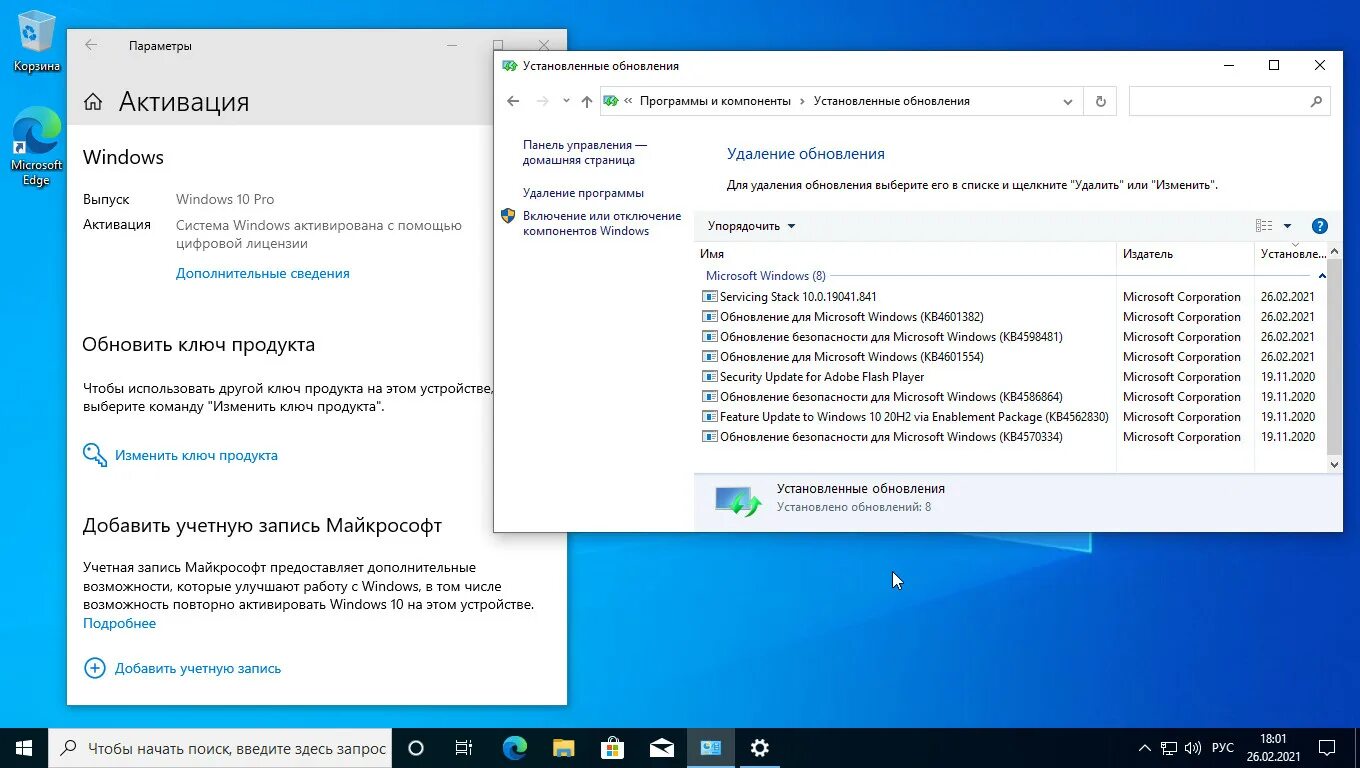Screen dimensions: 1360x768
Task: Click the network icon in system tray
Action: click(x=1169, y=748)
